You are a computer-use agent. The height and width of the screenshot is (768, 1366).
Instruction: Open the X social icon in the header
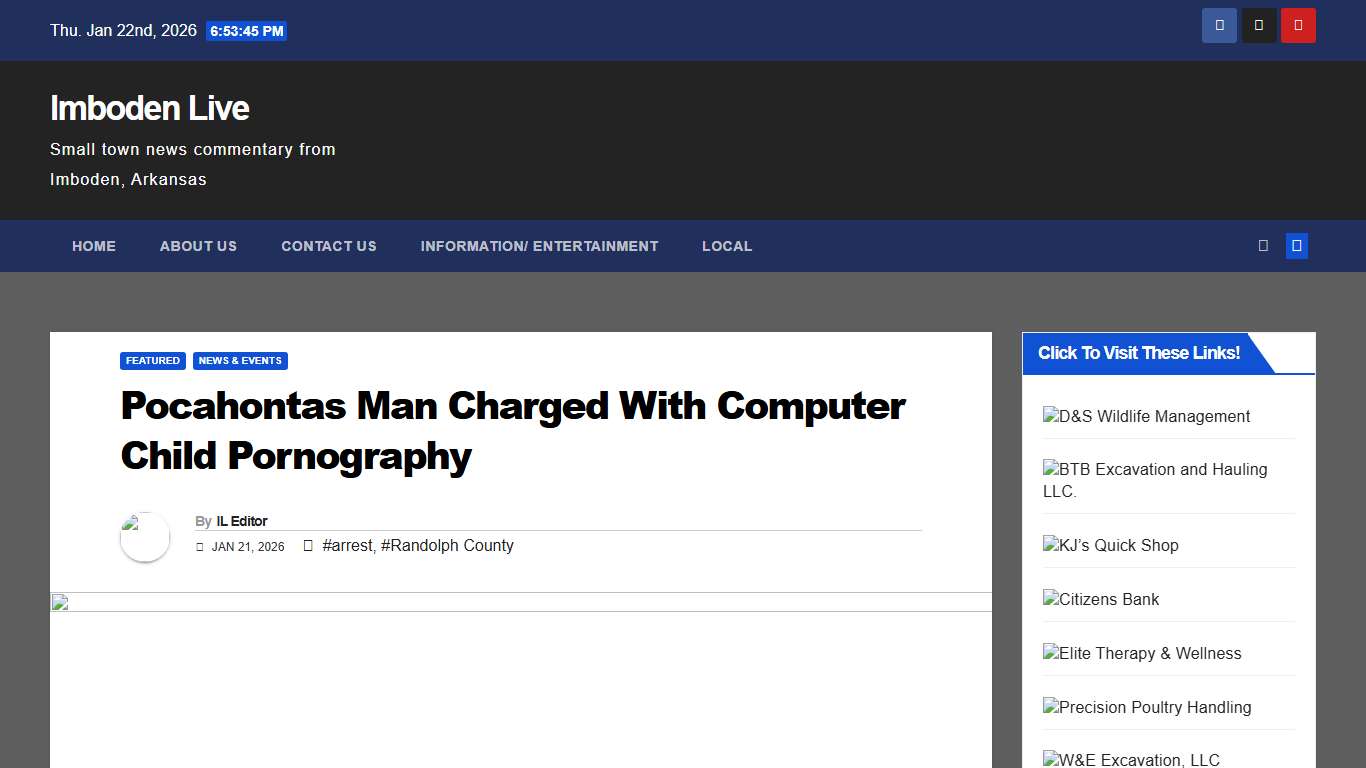pos(1259,25)
